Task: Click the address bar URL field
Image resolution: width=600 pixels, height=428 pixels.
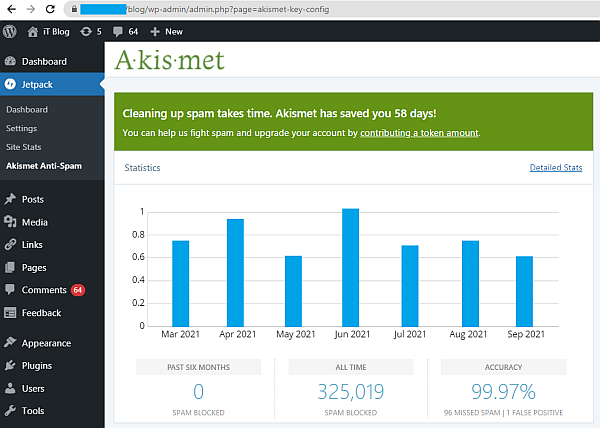Action: [x=331, y=9]
